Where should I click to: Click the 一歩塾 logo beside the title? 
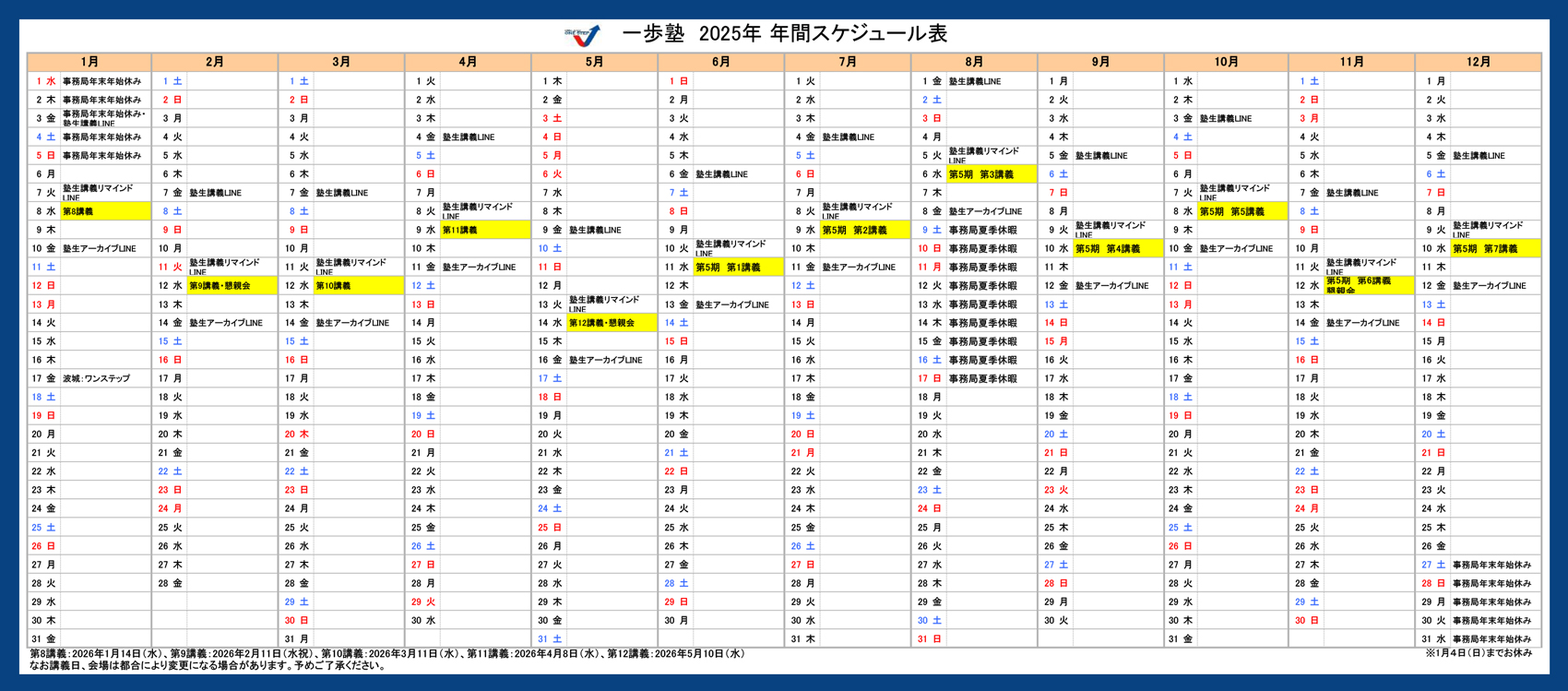(583, 35)
